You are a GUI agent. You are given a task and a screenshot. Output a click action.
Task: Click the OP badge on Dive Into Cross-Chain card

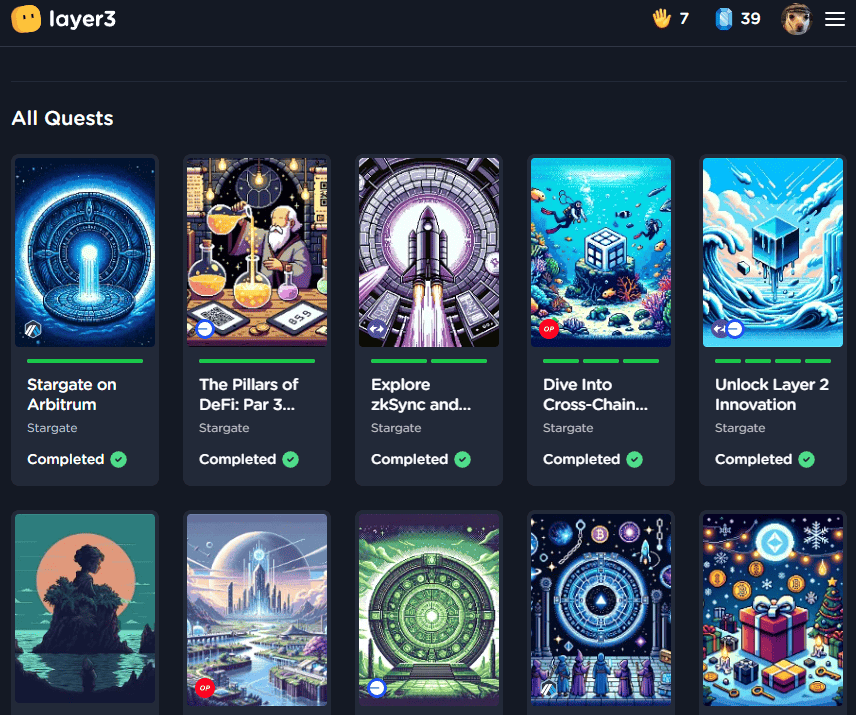pyautogui.click(x=549, y=327)
